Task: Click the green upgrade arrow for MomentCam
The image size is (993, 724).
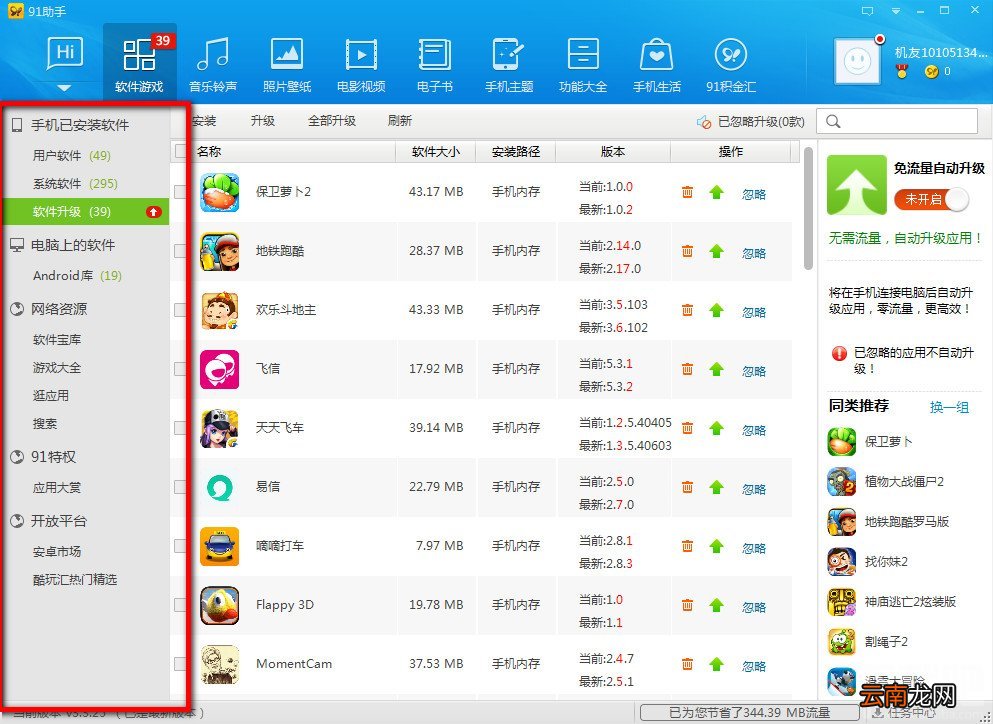Action: (716, 663)
